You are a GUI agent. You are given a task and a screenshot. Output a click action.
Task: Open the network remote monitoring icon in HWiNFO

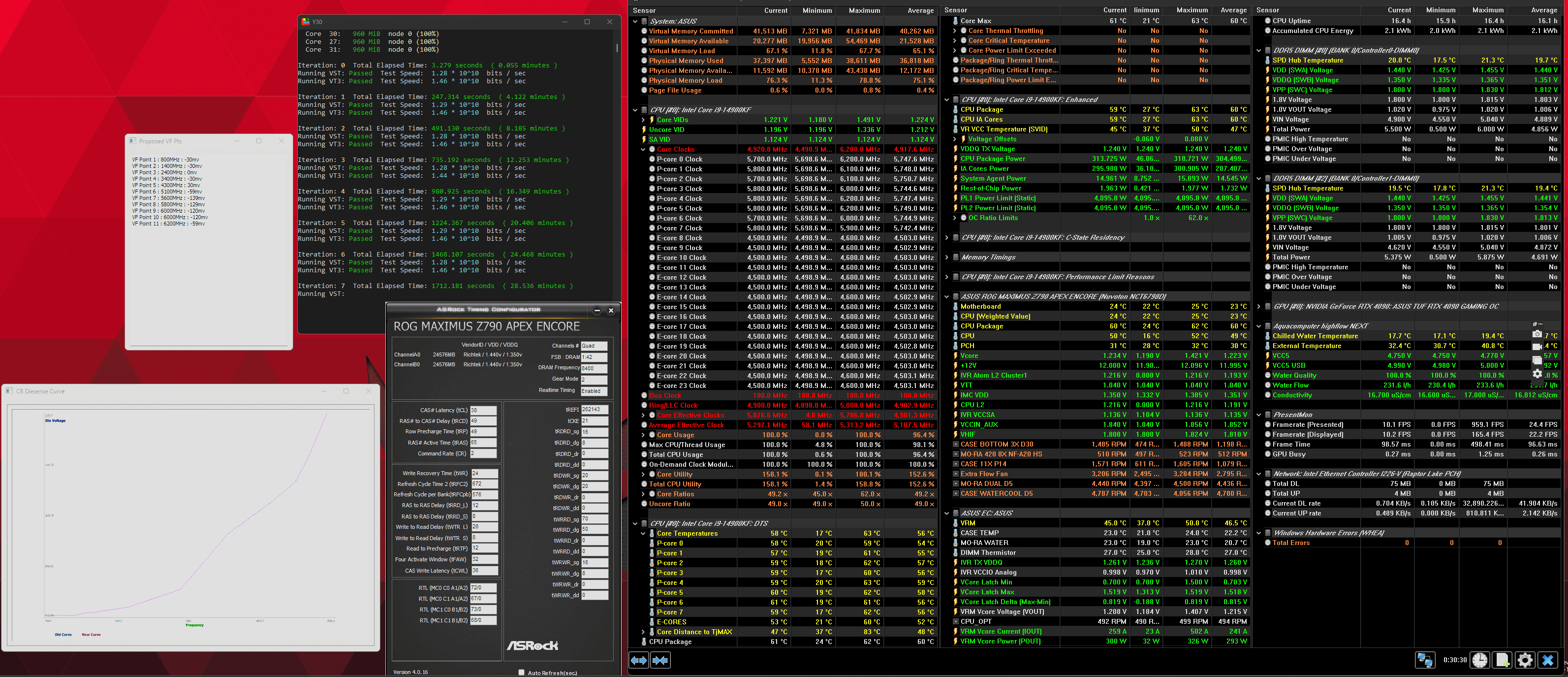point(1425,660)
